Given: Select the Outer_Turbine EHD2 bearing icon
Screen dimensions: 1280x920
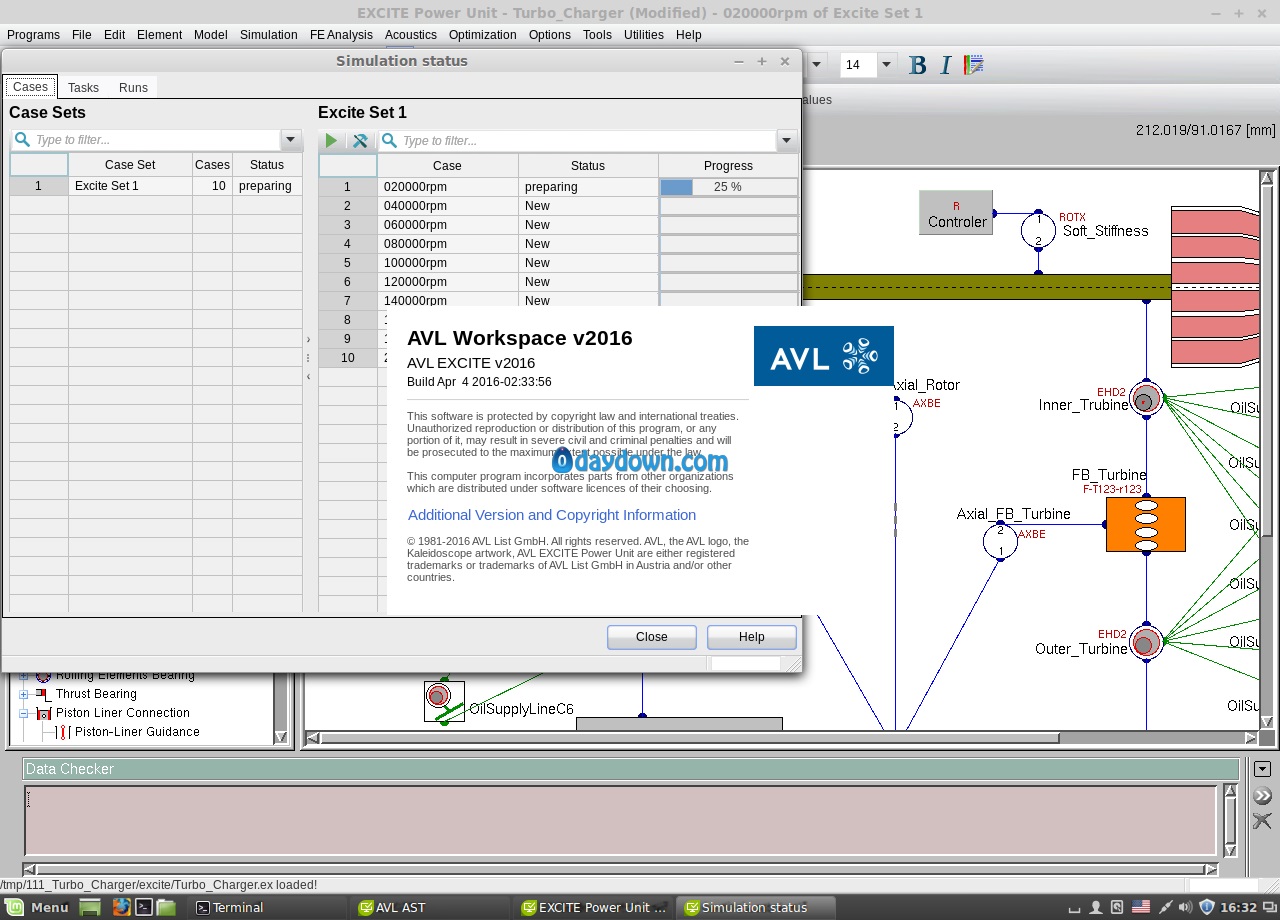Looking at the screenshot, I should [x=1146, y=642].
